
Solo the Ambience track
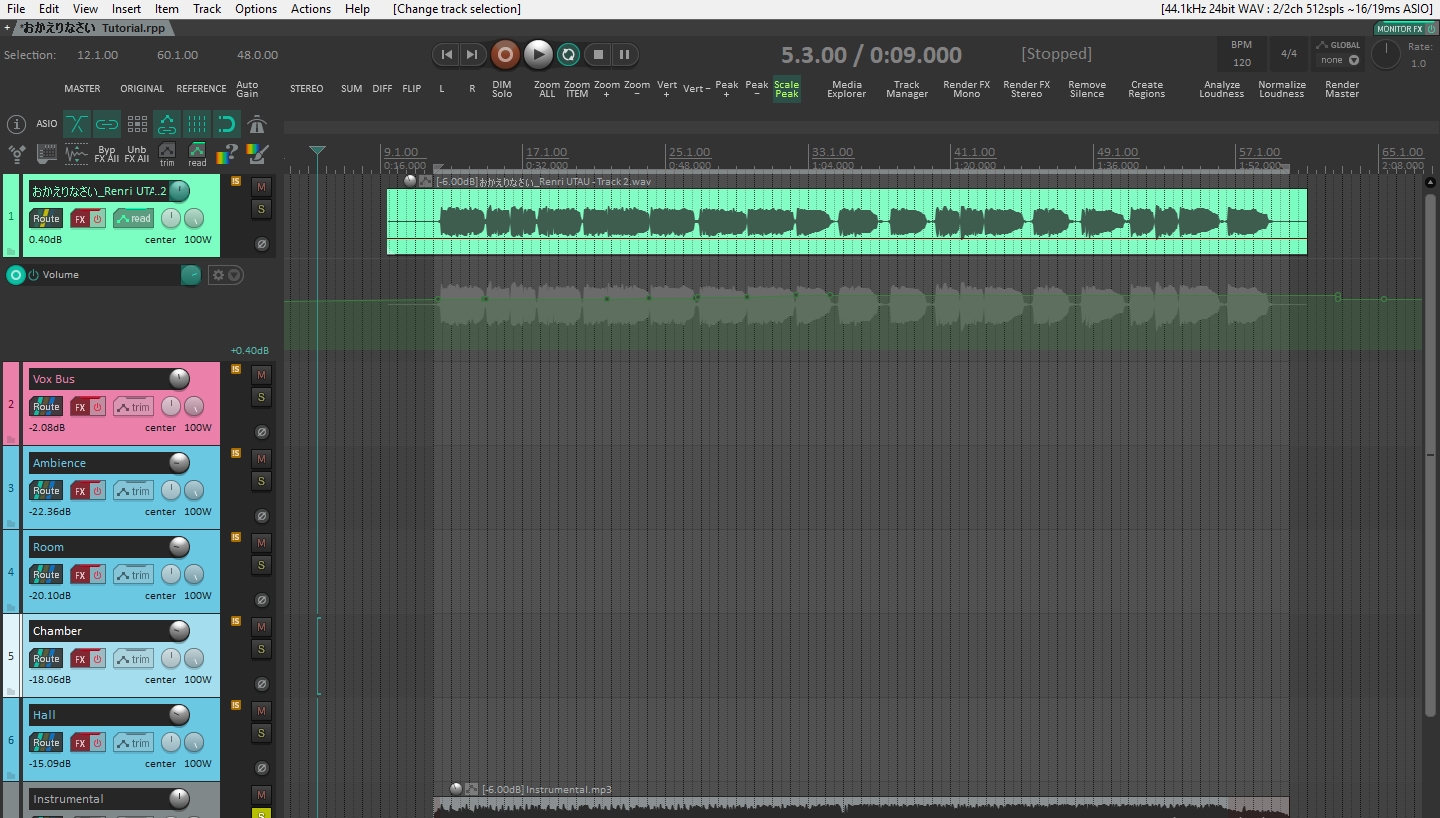click(x=261, y=481)
